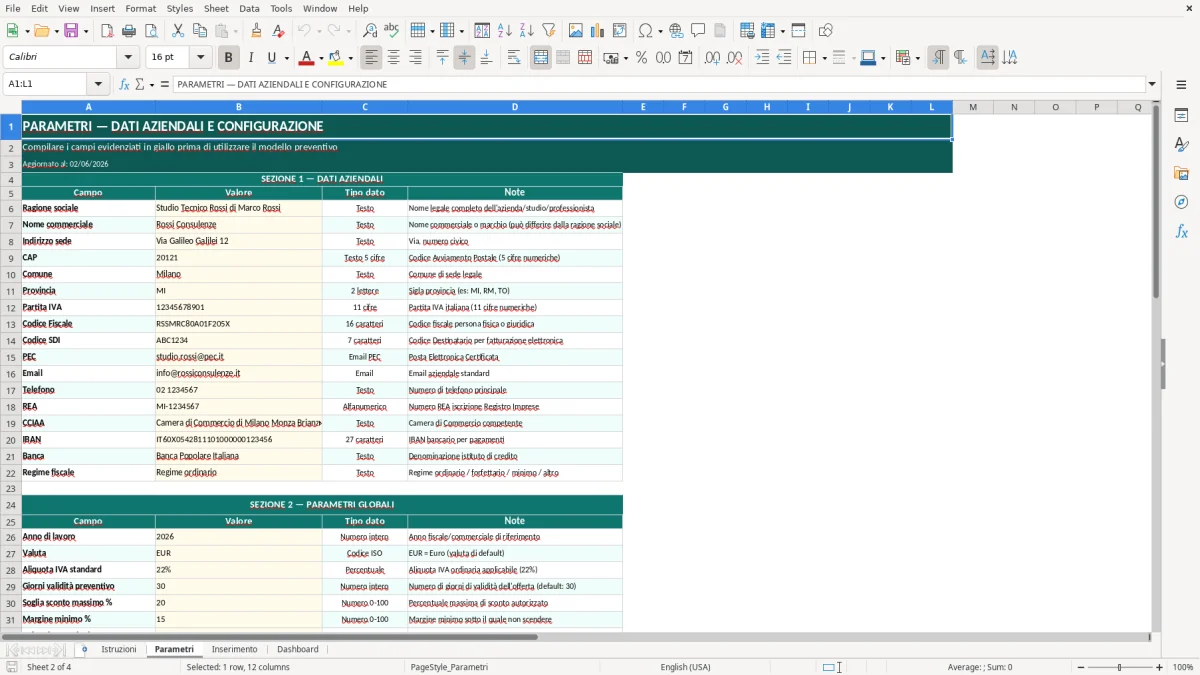The height and width of the screenshot is (675, 1200).
Task: Toggle Underline formatting
Action: [271, 58]
